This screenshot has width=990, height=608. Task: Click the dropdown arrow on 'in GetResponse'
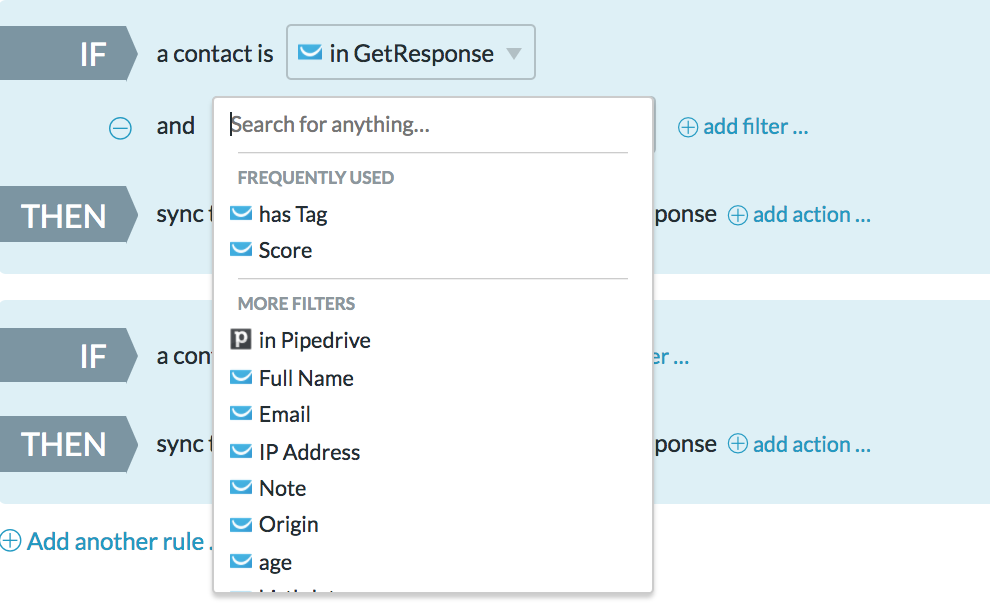click(514, 54)
